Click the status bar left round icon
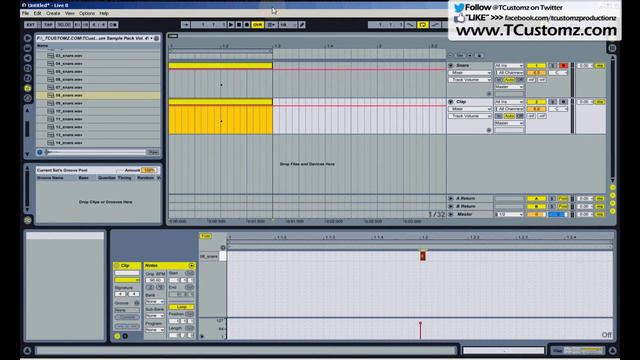The width and height of the screenshot is (640, 360). pos(27,351)
